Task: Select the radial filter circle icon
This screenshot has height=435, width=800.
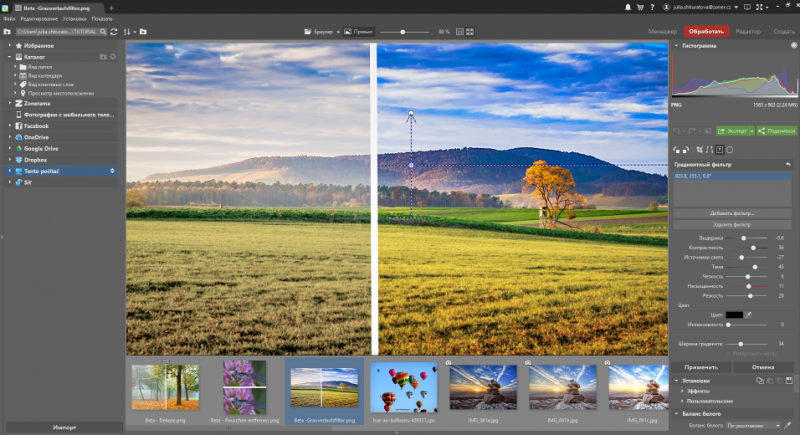Action: [730, 150]
